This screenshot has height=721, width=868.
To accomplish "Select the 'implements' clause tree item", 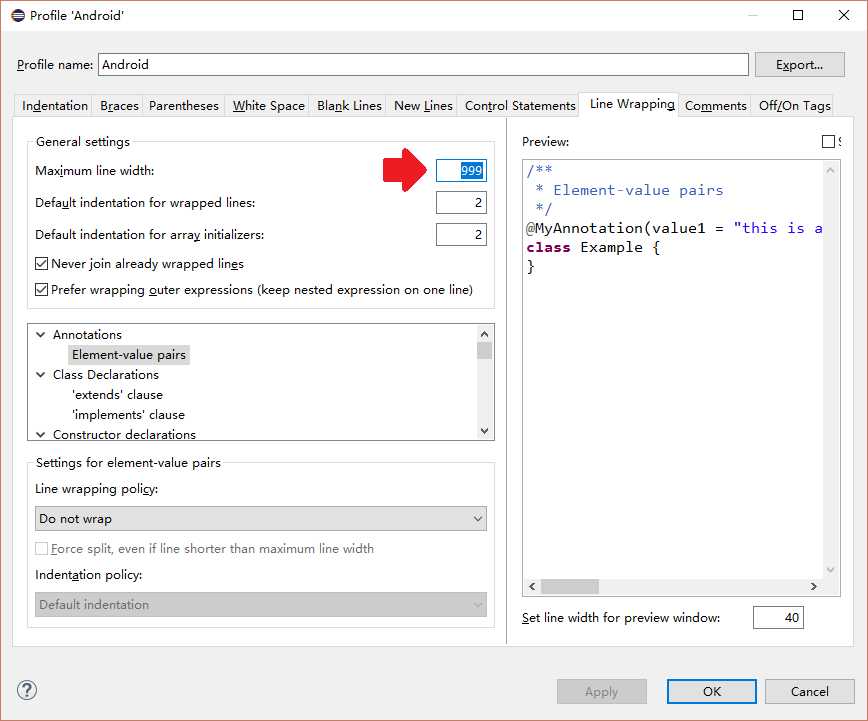I will (x=128, y=415).
